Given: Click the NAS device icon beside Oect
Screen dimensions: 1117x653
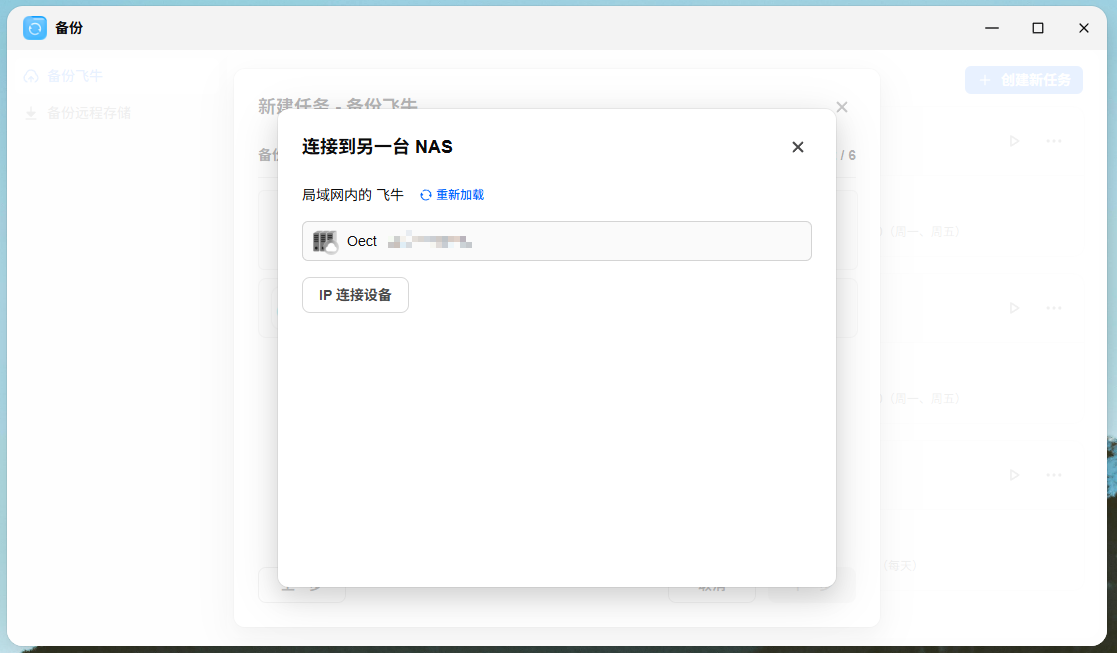Looking at the screenshot, I should (x=326, y=241).
